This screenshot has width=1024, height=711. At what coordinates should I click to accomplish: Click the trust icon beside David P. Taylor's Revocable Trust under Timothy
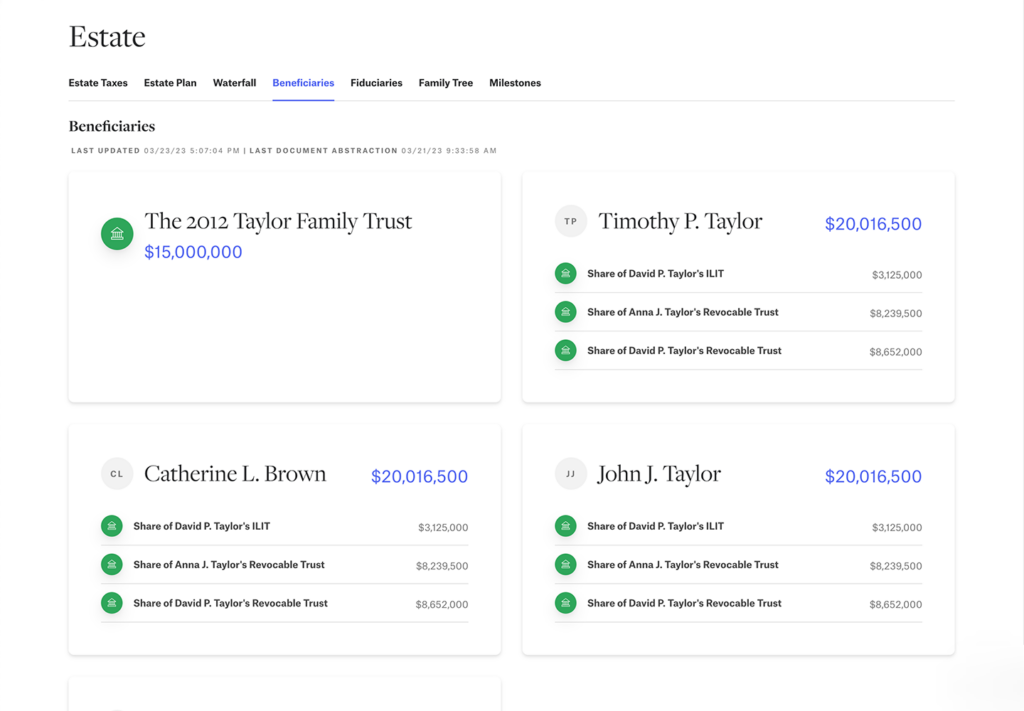point(565,351)
